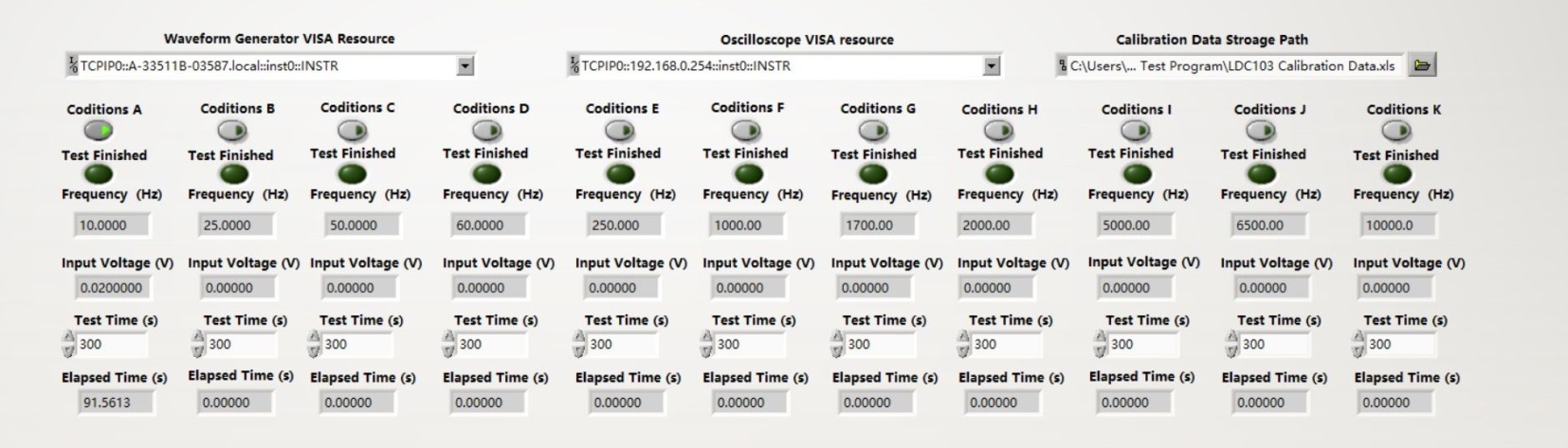The height and width of the screenshot is (448, 1568).
Task: Click the Test Finished LED under Coditions C
Action: (352, 173)
